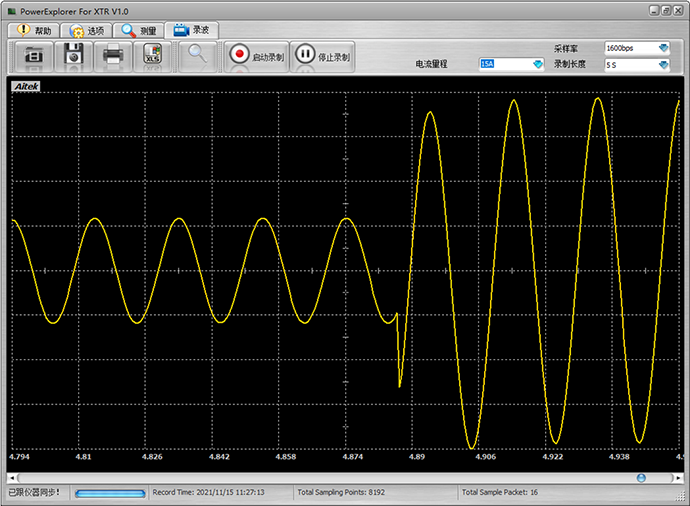This screenshot has width=690, height=506.
Task: Click the 4.826 time axis label
Action: coord(152,457)
